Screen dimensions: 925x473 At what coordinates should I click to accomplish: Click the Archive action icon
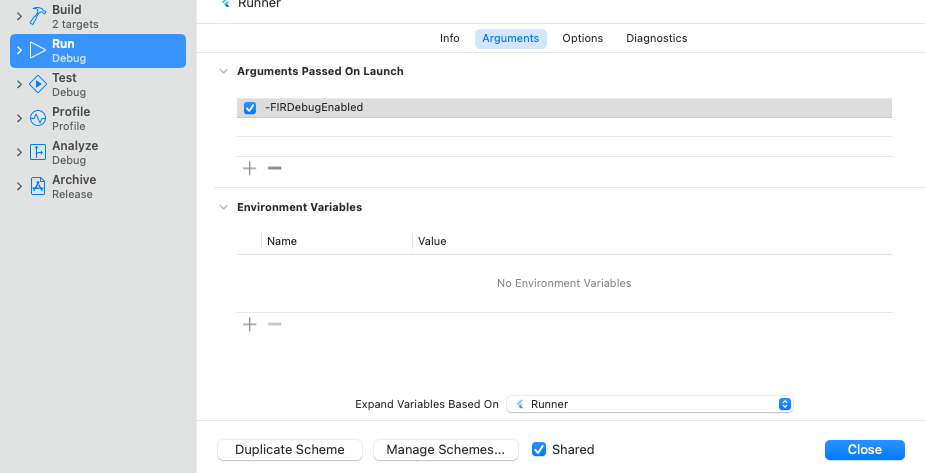[38, 186]
